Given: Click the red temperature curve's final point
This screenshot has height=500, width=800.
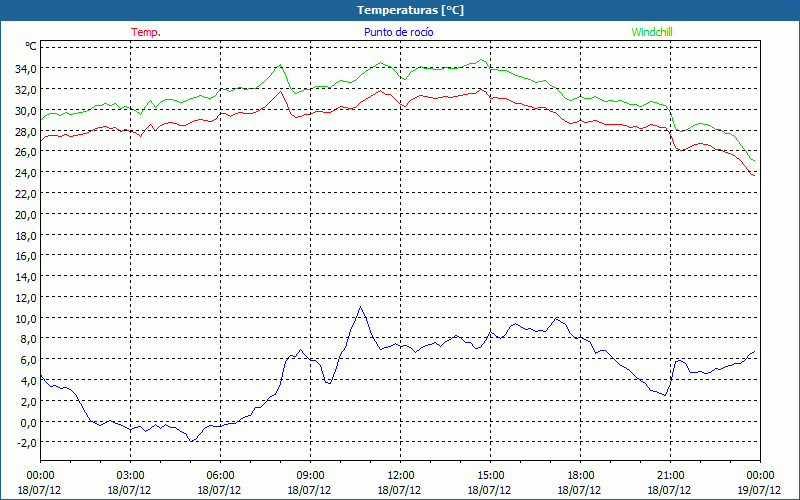Looking at the screenshot, I should click(x=755, y=176).
